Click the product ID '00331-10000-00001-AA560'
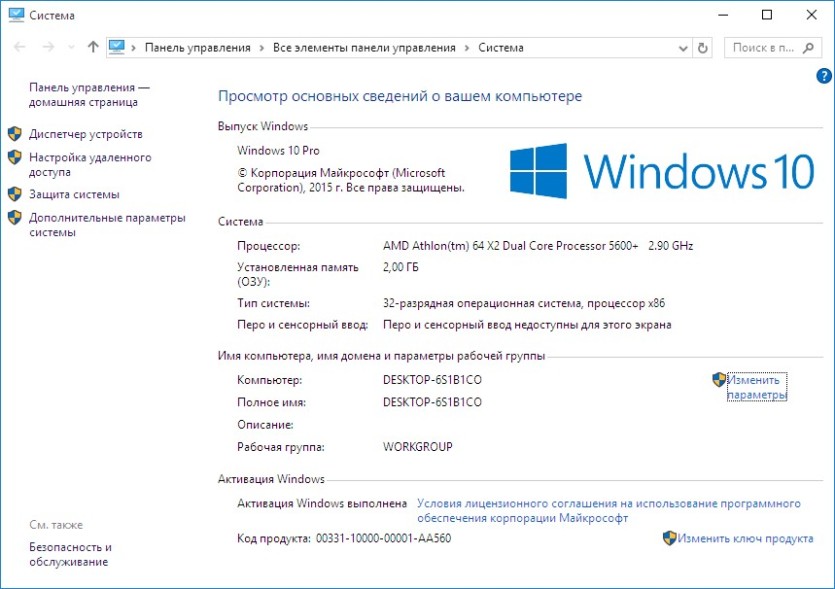Screen dimensions: 835x589 (383, 538)
